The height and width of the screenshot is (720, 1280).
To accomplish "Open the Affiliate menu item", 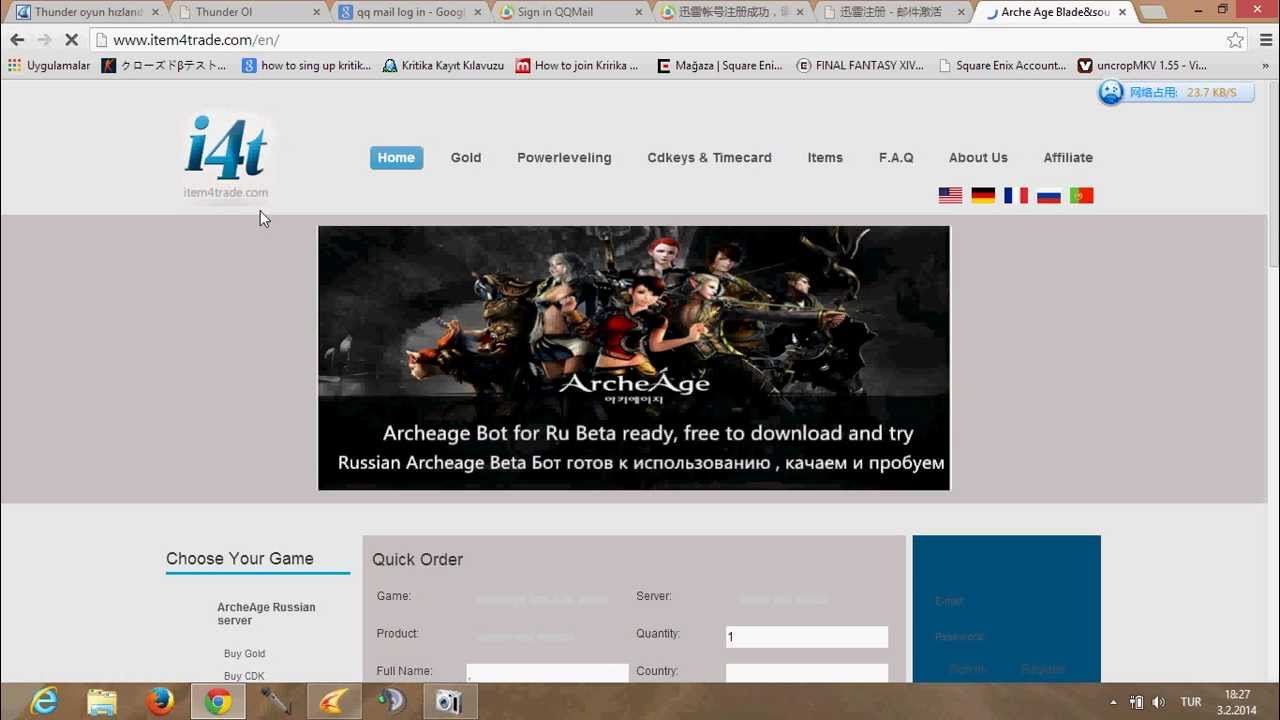I will [1068, 158].
